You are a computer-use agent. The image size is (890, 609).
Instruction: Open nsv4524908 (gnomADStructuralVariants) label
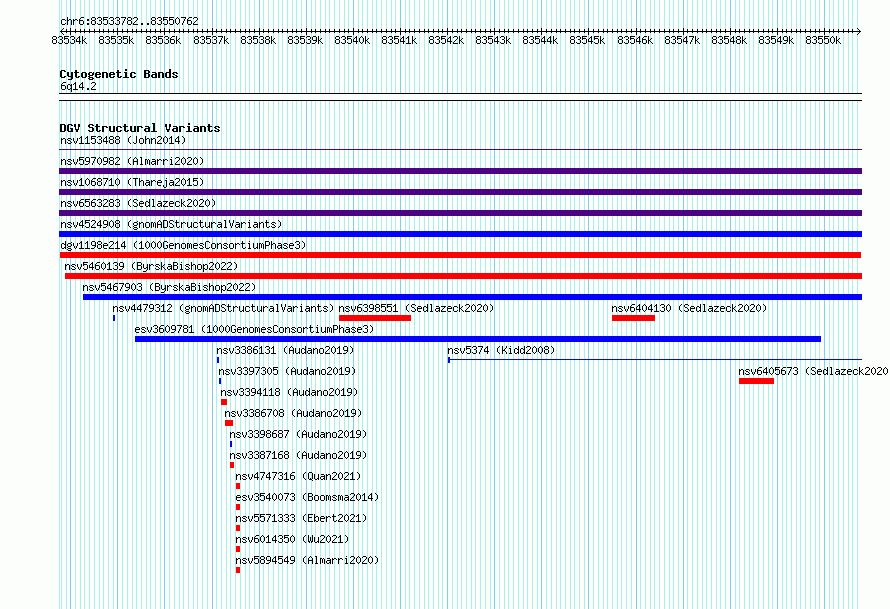(171, 224)
